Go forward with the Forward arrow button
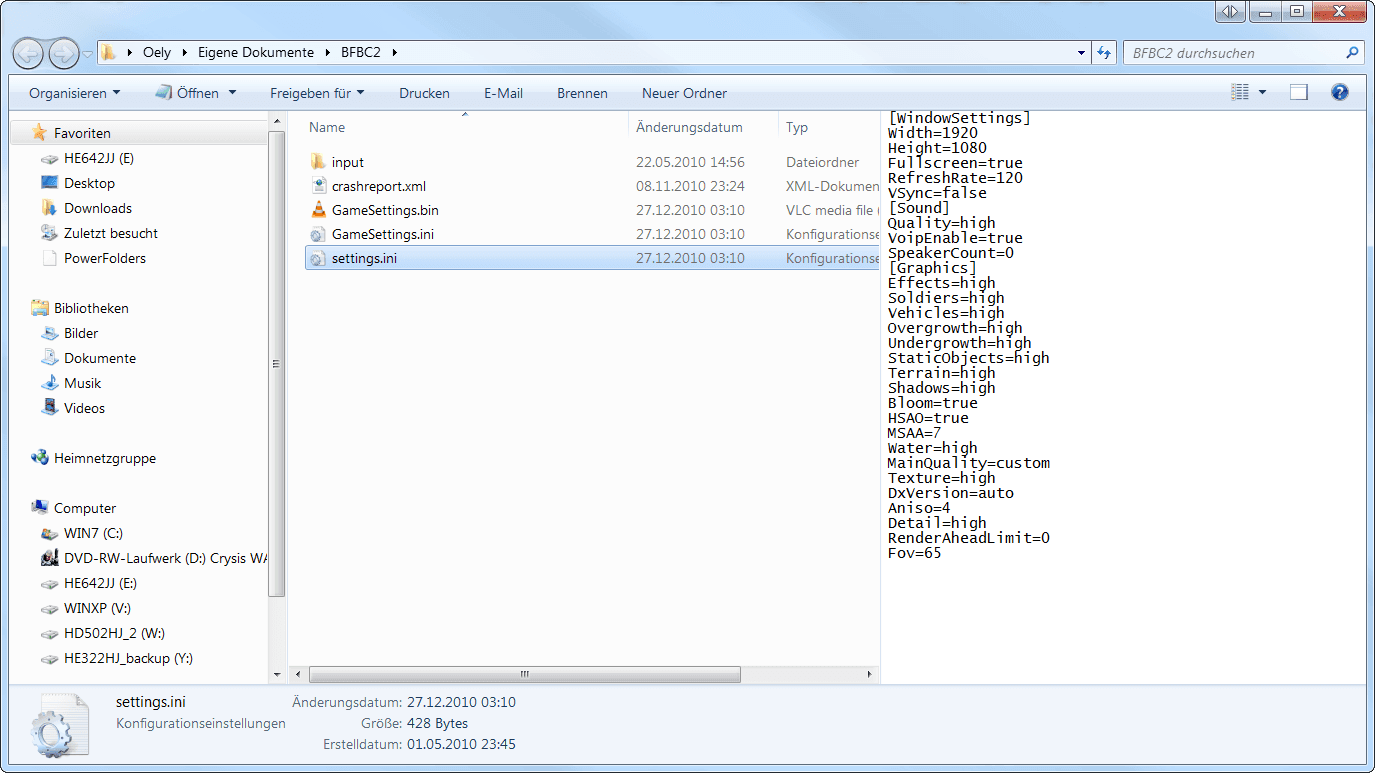This screenshot has width=1375, height=773. click(63, 53)
